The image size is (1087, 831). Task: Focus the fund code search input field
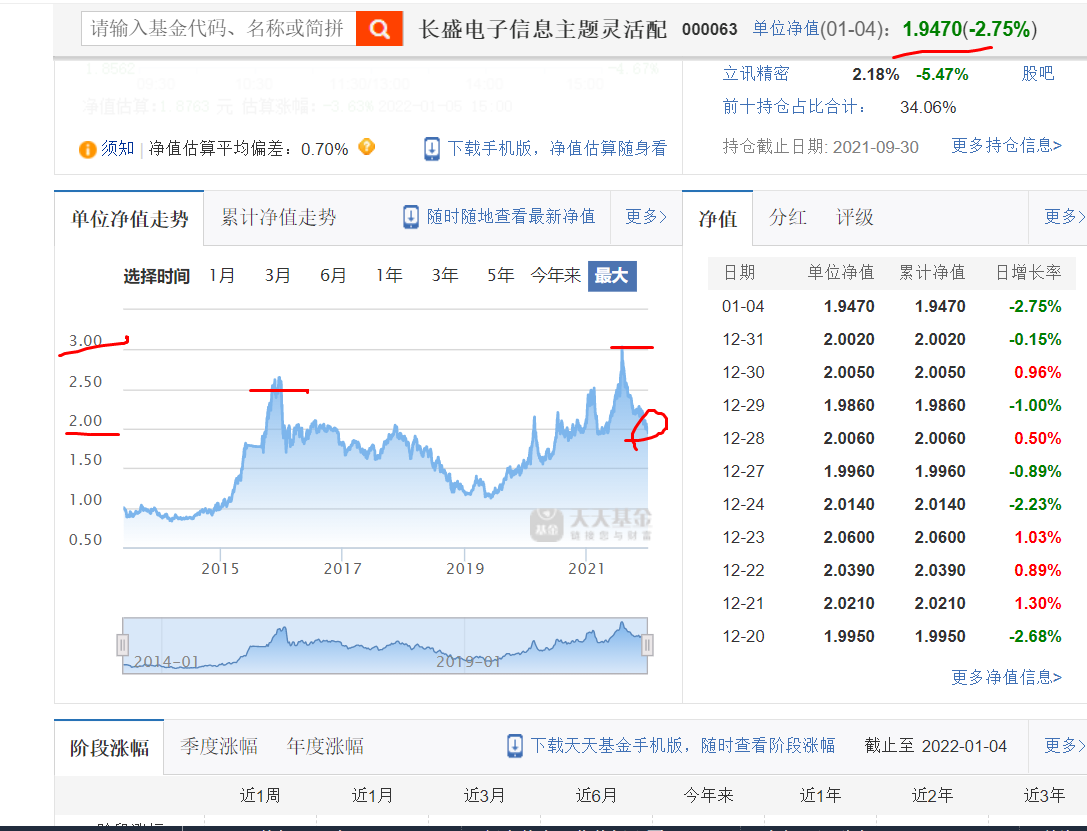click(218, 28)
